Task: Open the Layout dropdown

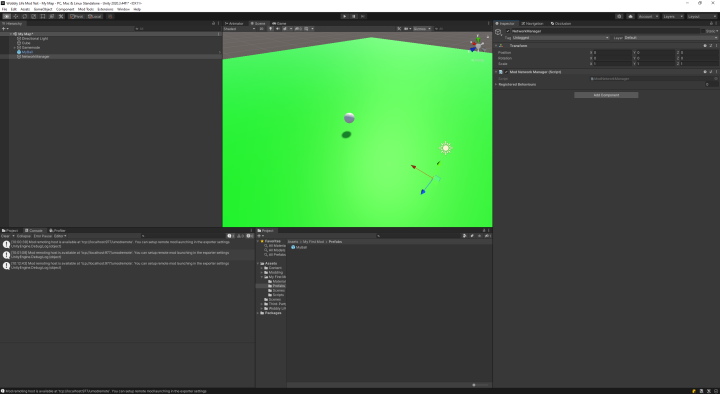Action: pyautogui.click(x=701, y=16)
